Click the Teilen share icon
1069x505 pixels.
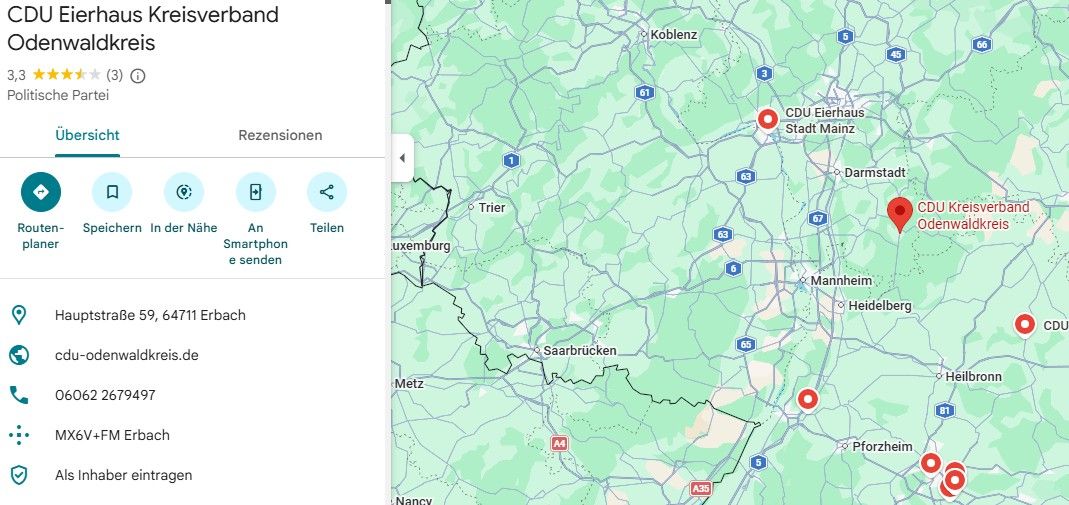click(326, 192)
